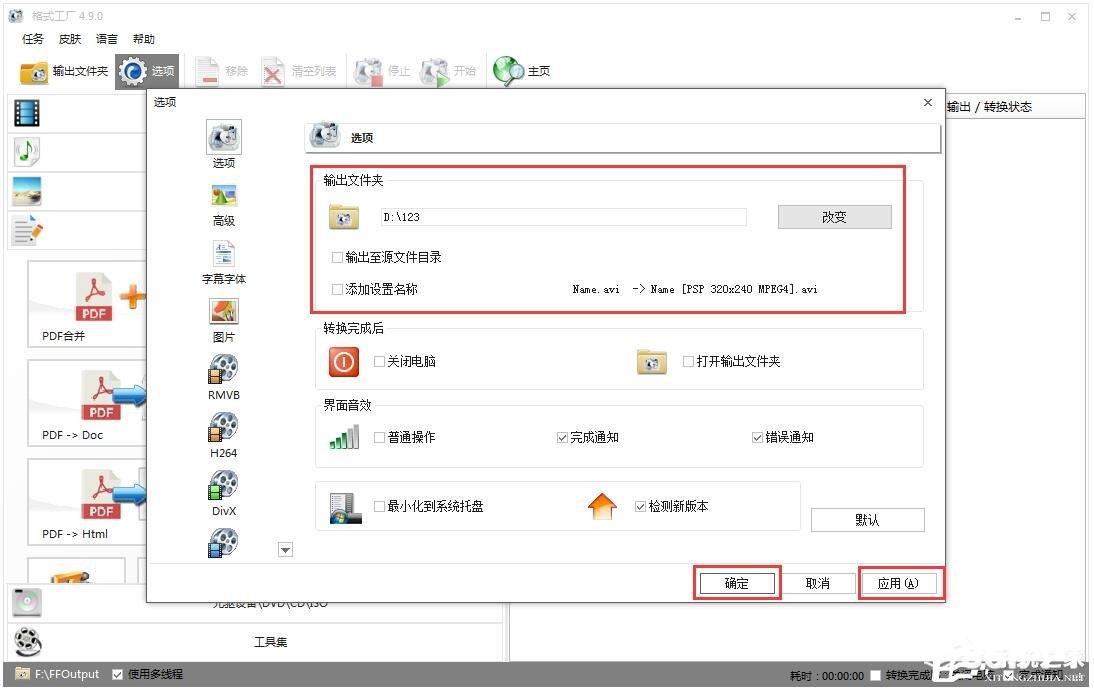Uncheck 完成通知 checkbox
The width and height of the screenshot is (1094, 691).
coord(562,438)
